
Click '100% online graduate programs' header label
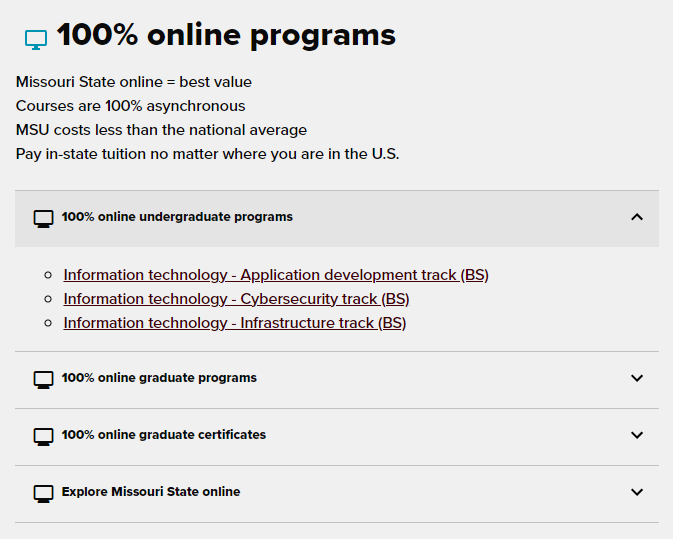coord(159,378)
